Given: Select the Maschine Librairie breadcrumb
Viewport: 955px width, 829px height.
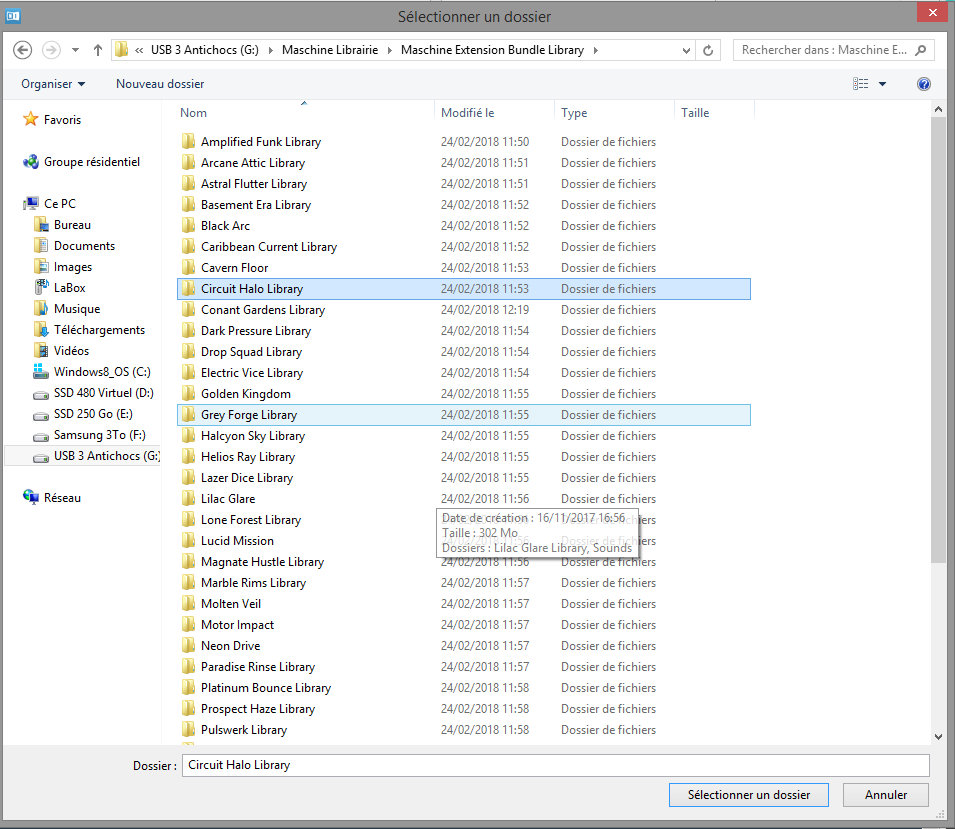Looking at the screenshot, I should 329,50.
